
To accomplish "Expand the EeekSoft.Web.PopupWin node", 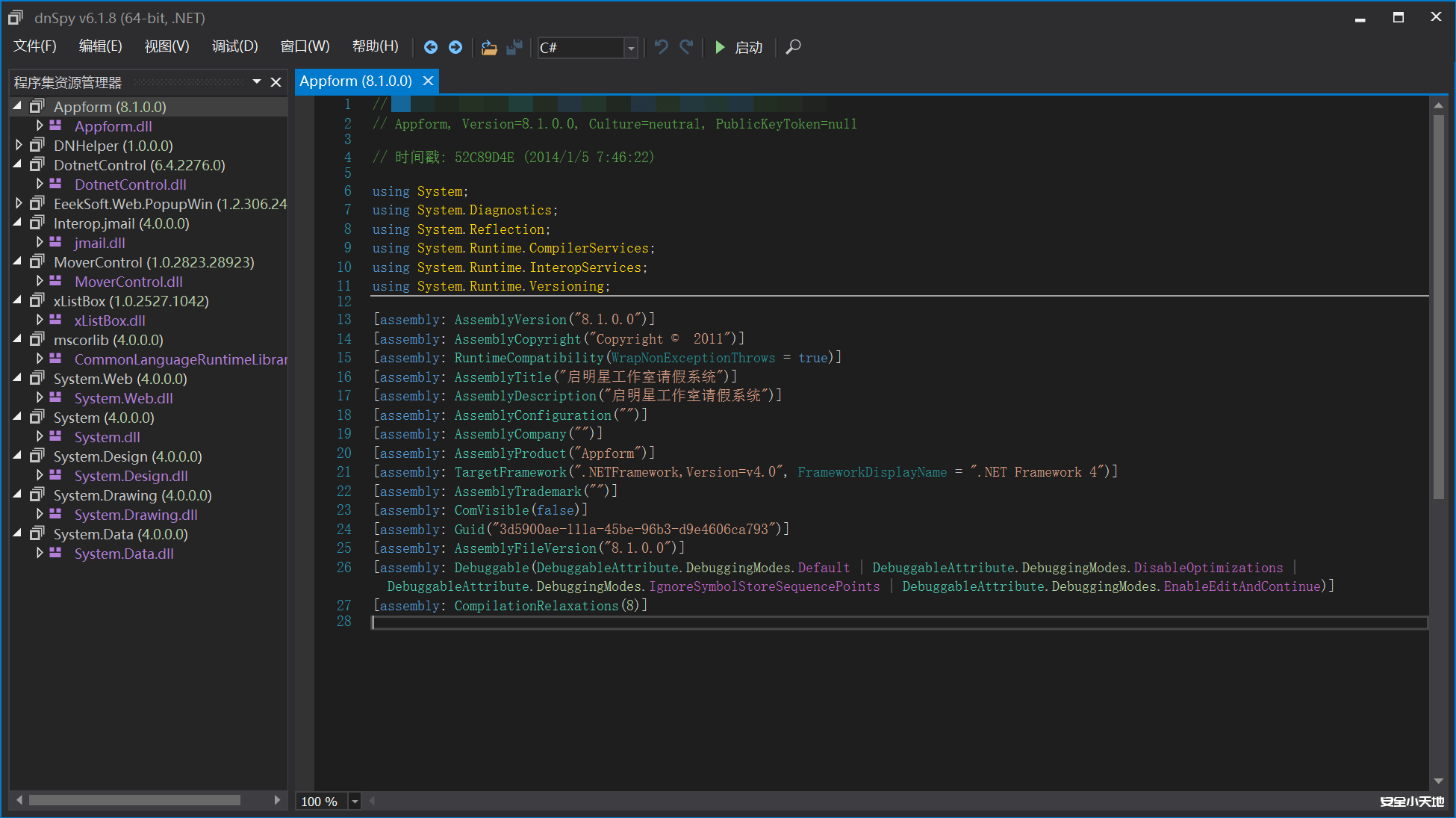I will pos(19,203).
